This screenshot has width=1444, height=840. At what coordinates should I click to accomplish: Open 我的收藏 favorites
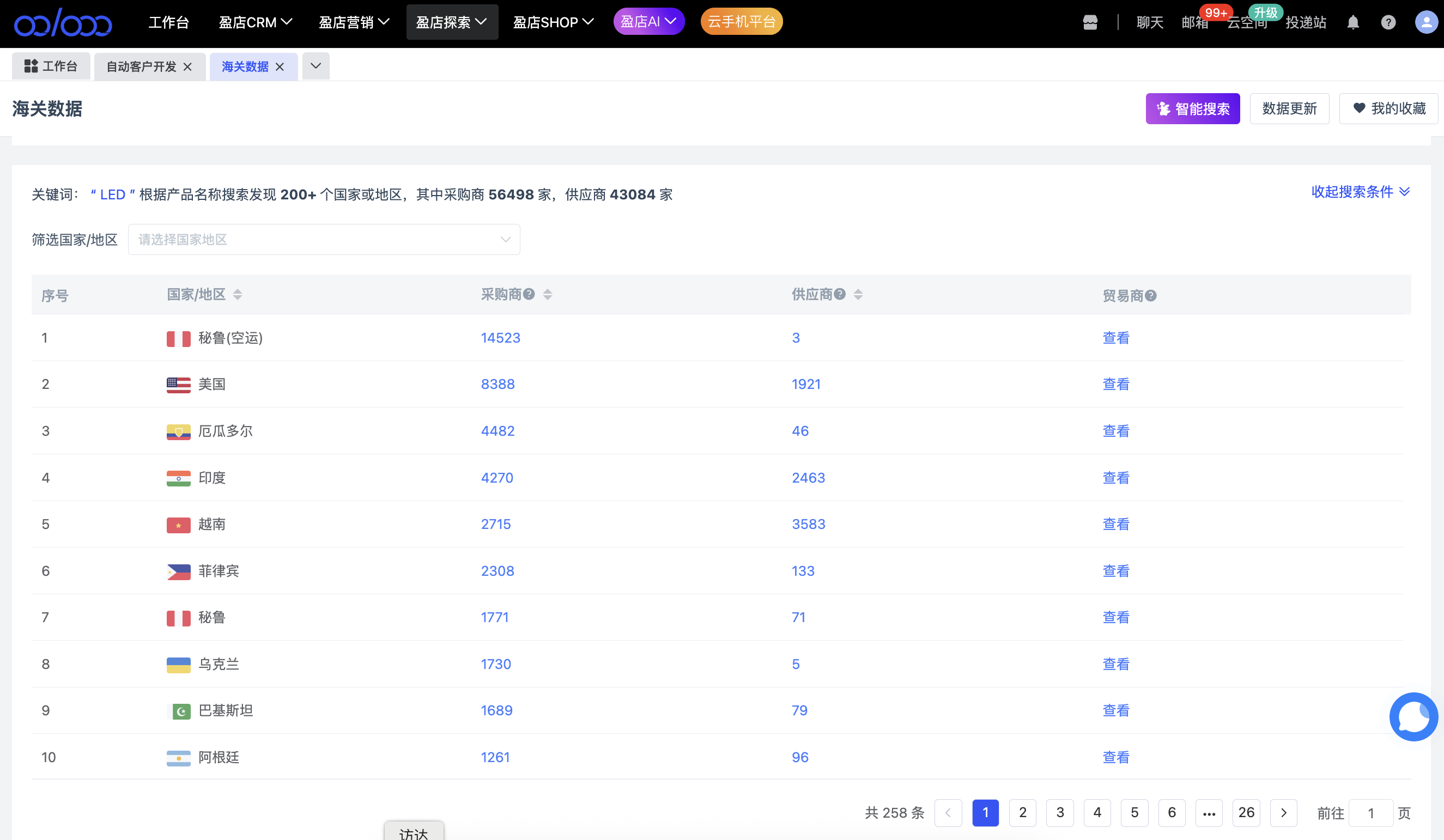click(1388, 108)
